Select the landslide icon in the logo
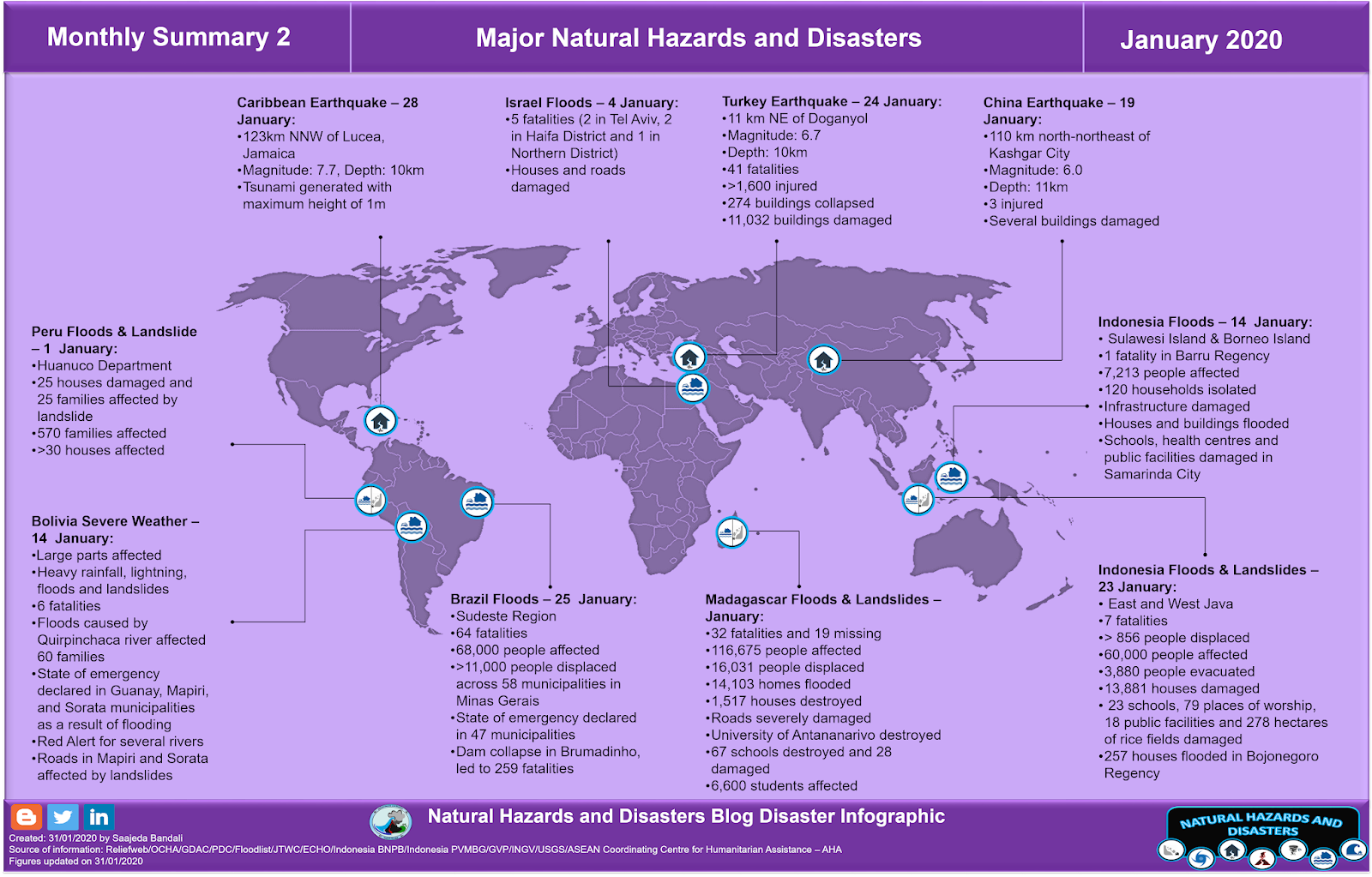Viewport: 1372px width, 877px height. pos(1172,850)
